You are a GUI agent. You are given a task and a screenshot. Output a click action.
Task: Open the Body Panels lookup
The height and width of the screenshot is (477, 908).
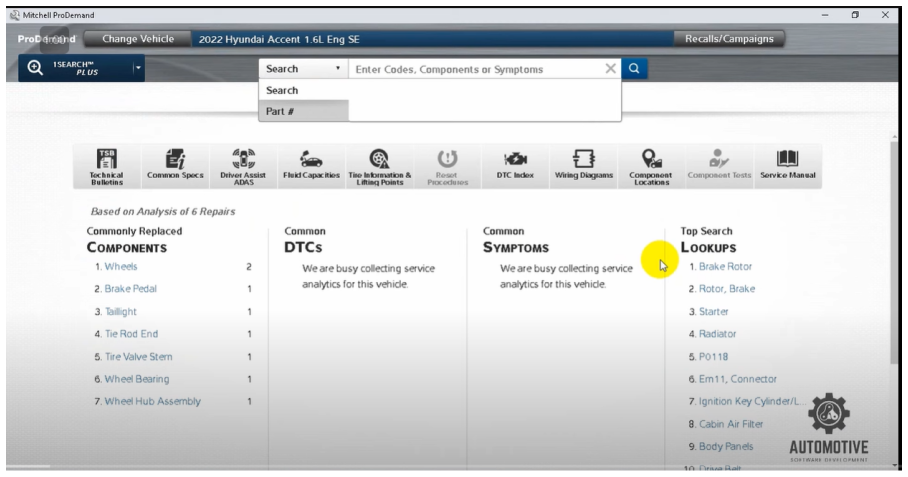(x=726, y=446)
